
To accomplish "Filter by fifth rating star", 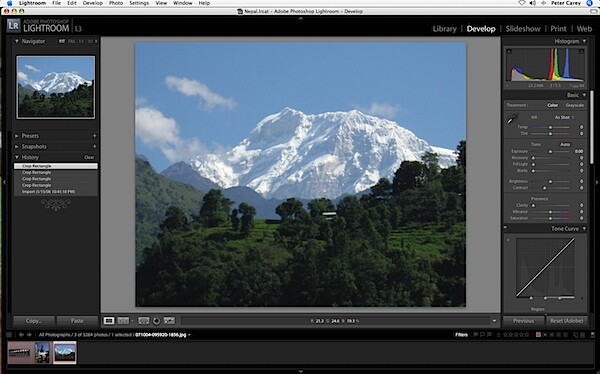I will point(527,335).
